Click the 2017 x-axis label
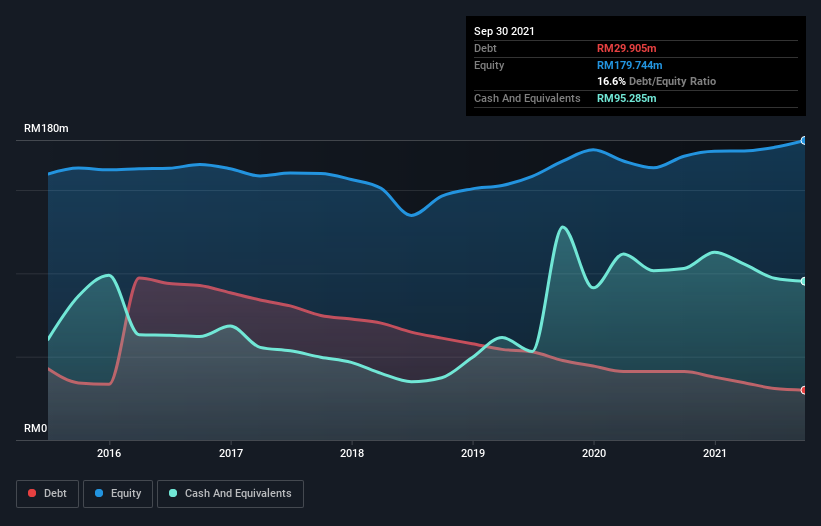The height and width of the screenshot is (526, 821). point(230,453)
